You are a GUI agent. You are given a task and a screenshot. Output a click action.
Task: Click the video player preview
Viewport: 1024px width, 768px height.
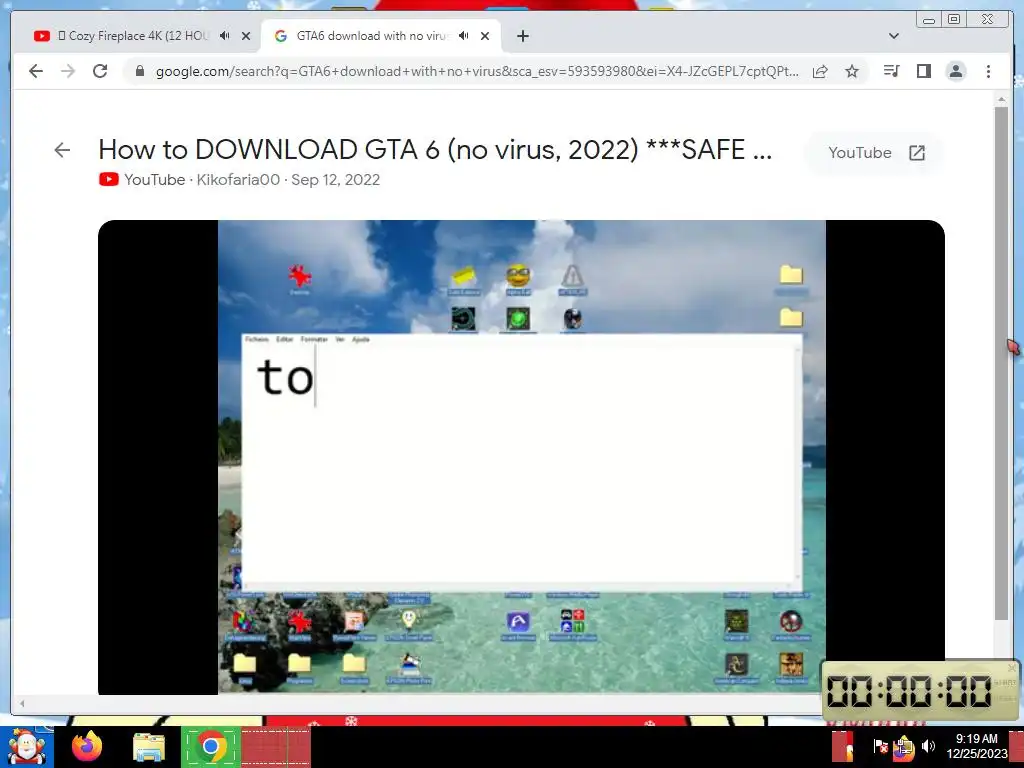pos(521,457)
